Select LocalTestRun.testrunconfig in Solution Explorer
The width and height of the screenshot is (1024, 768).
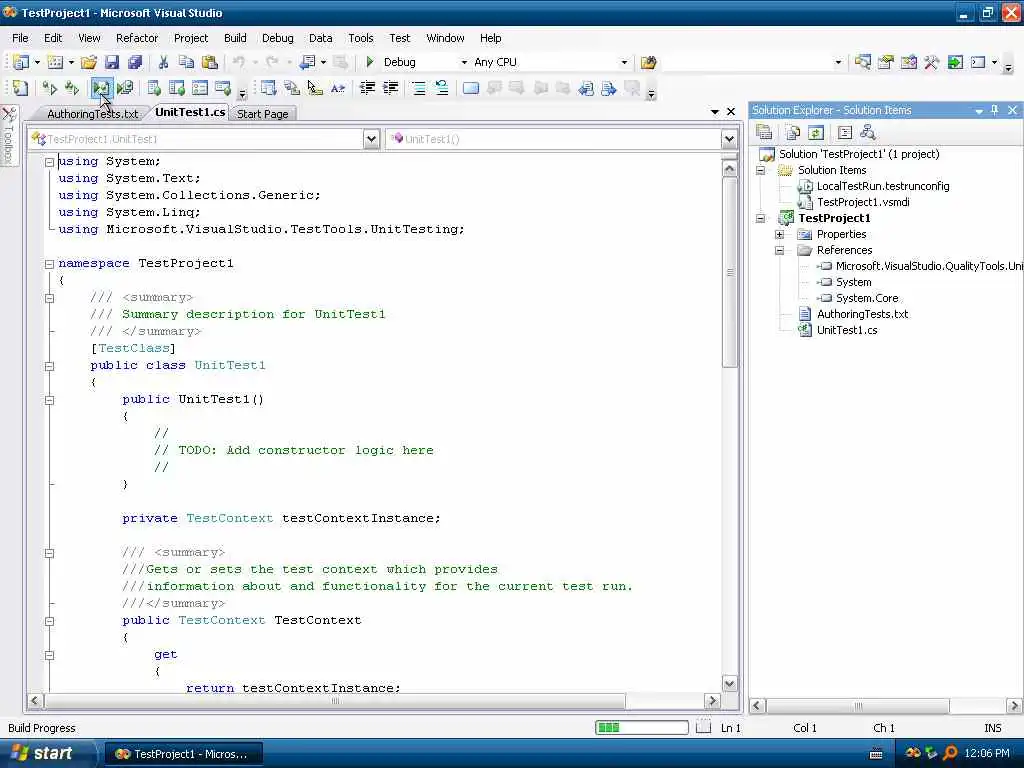pos(883,186)
